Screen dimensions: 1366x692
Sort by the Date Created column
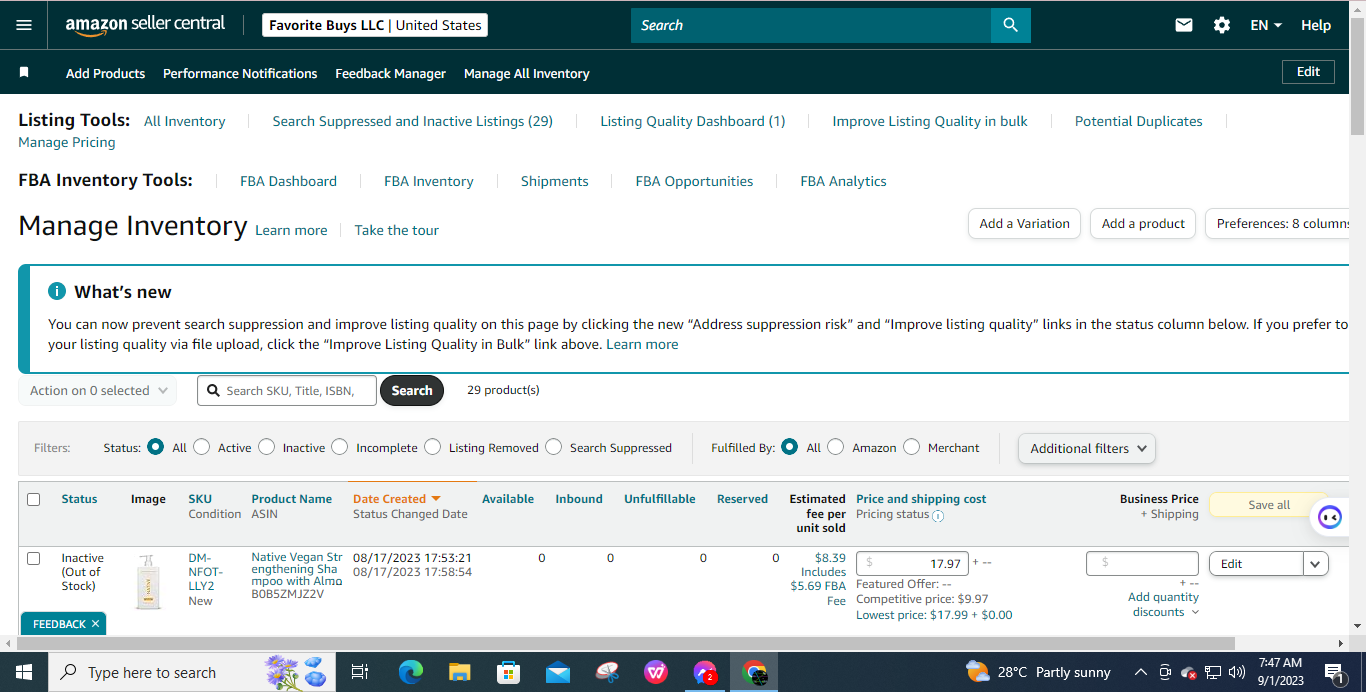396,498
